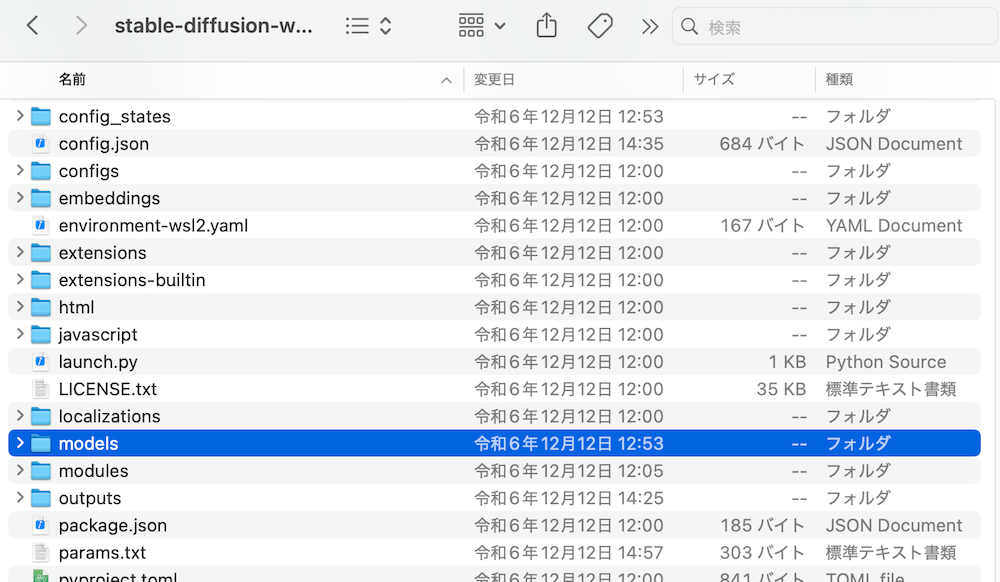Sort by the 変更日 column header

[x=494, y=80]
